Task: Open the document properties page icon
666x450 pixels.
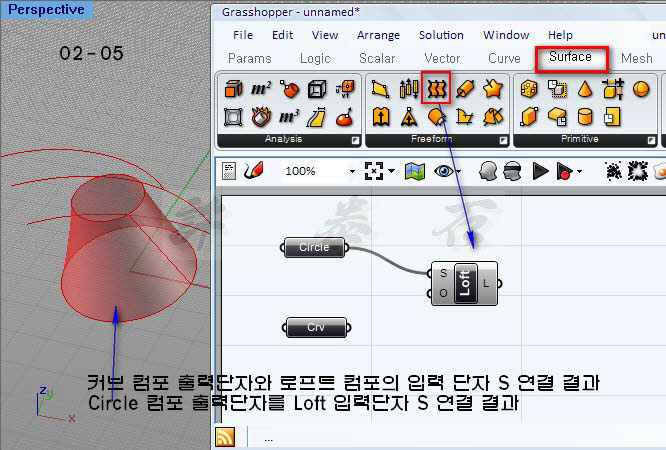Action: (229, 171)
